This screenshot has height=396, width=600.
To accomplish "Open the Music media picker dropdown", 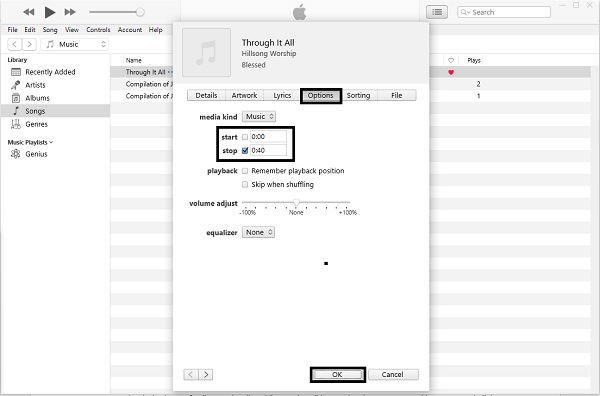I will pyautogui.click(x=75, y=44).
